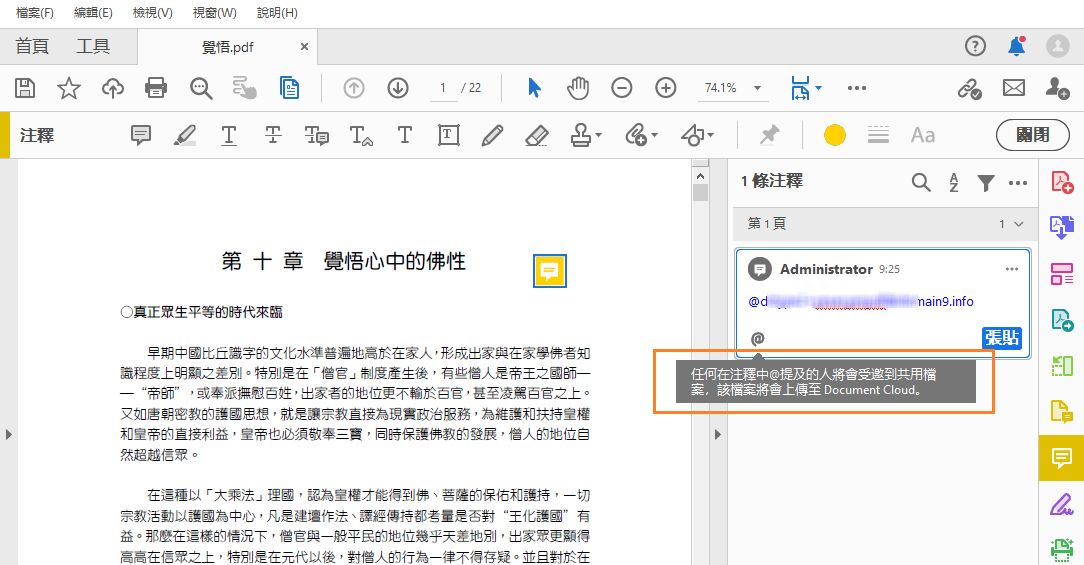1084x565 pixels.
Task: Show more toolbar tools ellipsis
Action: 857,88
